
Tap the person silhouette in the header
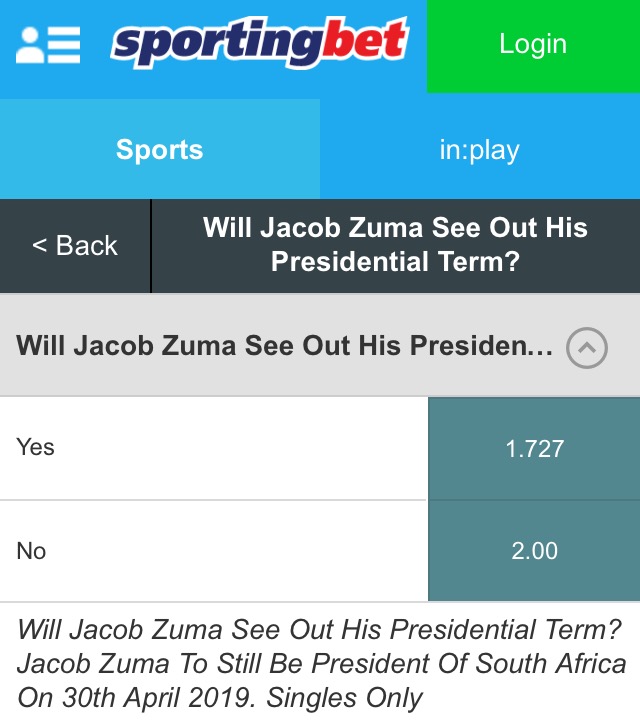pyautogui.click(x=29, y=43)
